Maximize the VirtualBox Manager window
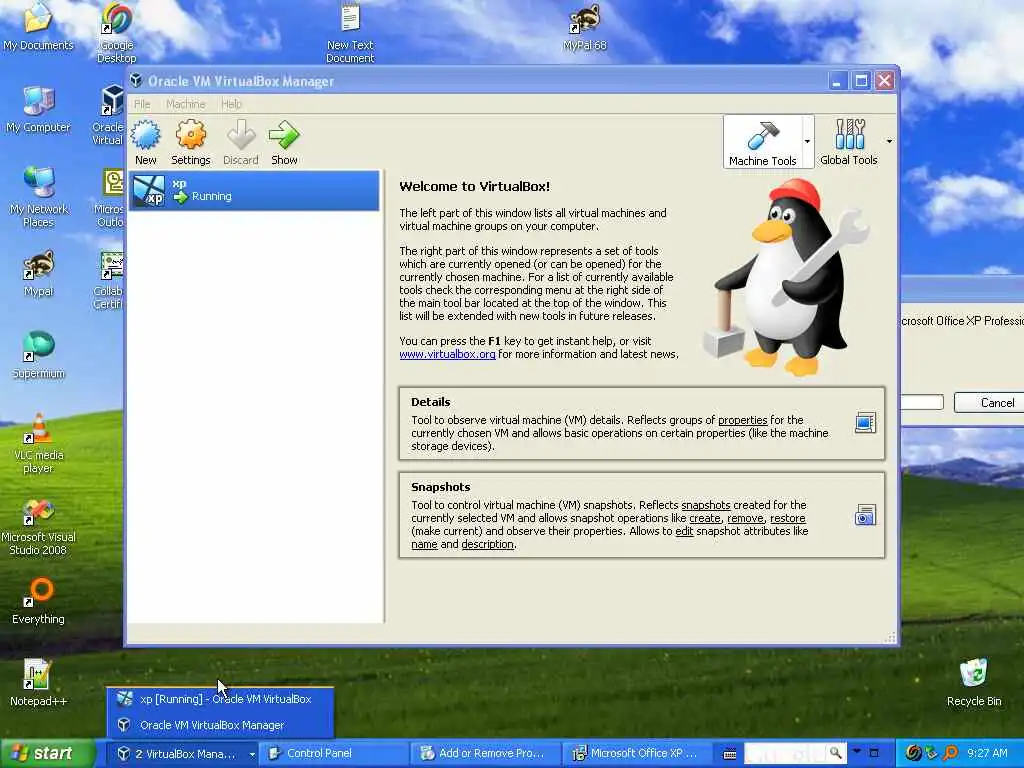Viewport: 1024px width, 768px height. point(861,80)
